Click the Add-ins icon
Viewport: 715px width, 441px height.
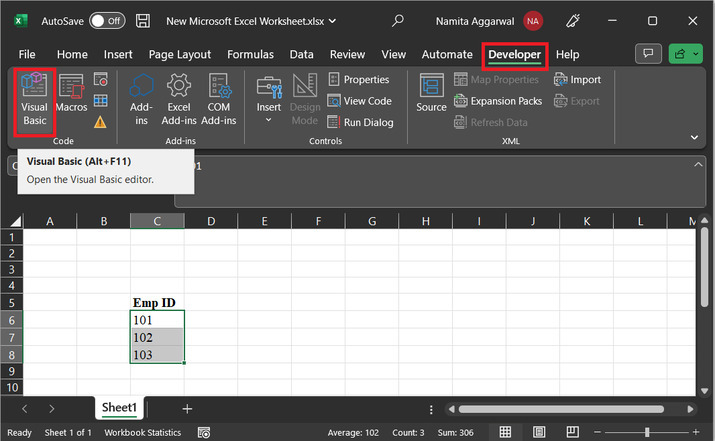[x=141, y=98]
